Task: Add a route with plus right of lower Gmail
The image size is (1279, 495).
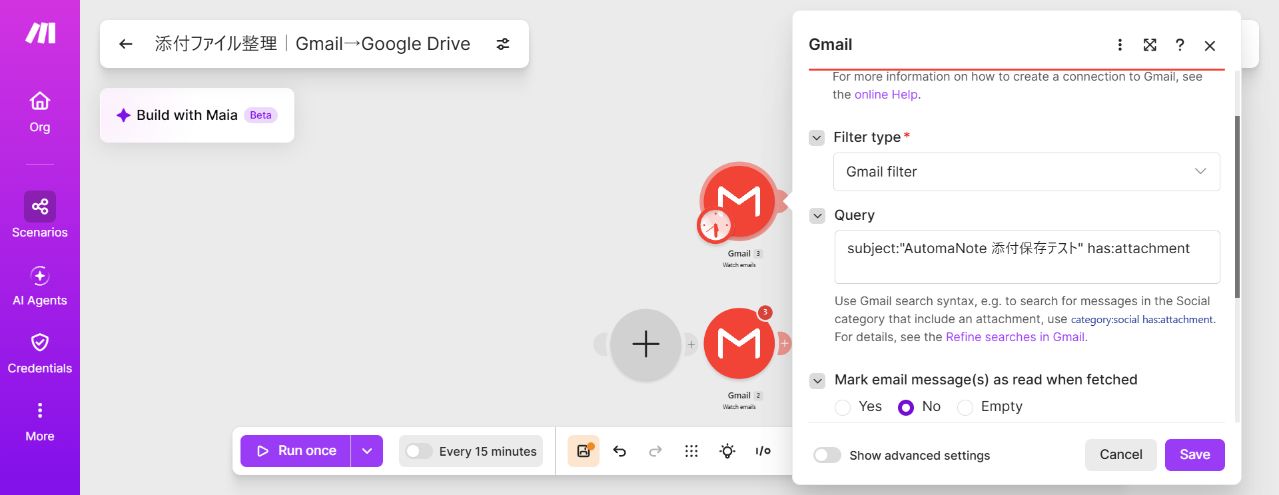Action: point(785,344)
